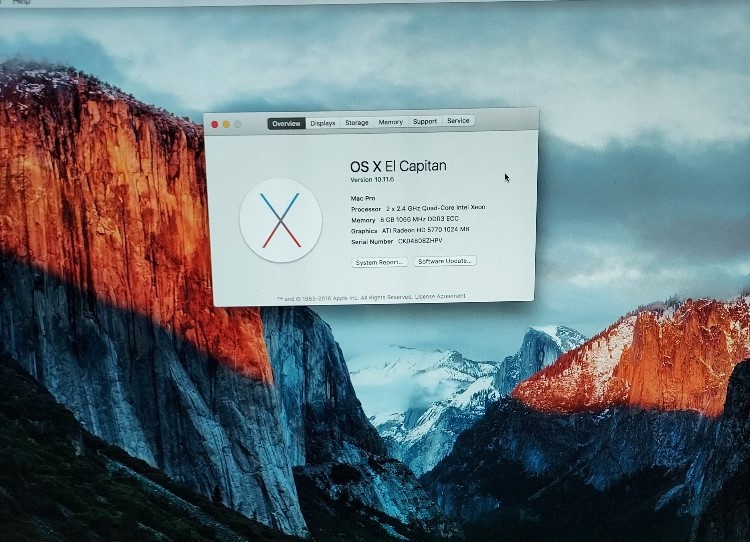Open the License Agreement link
The height and width of the screenshot is (542, 750).
pos(440,297)
